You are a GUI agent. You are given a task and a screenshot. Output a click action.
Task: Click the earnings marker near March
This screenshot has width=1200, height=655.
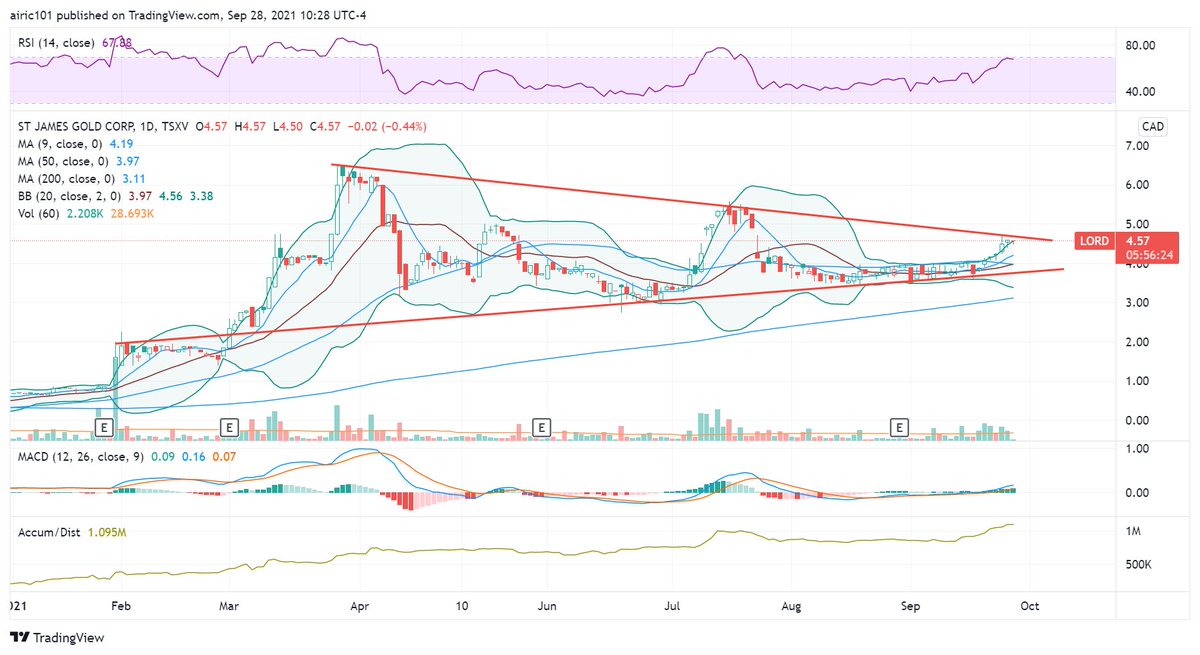229,427
